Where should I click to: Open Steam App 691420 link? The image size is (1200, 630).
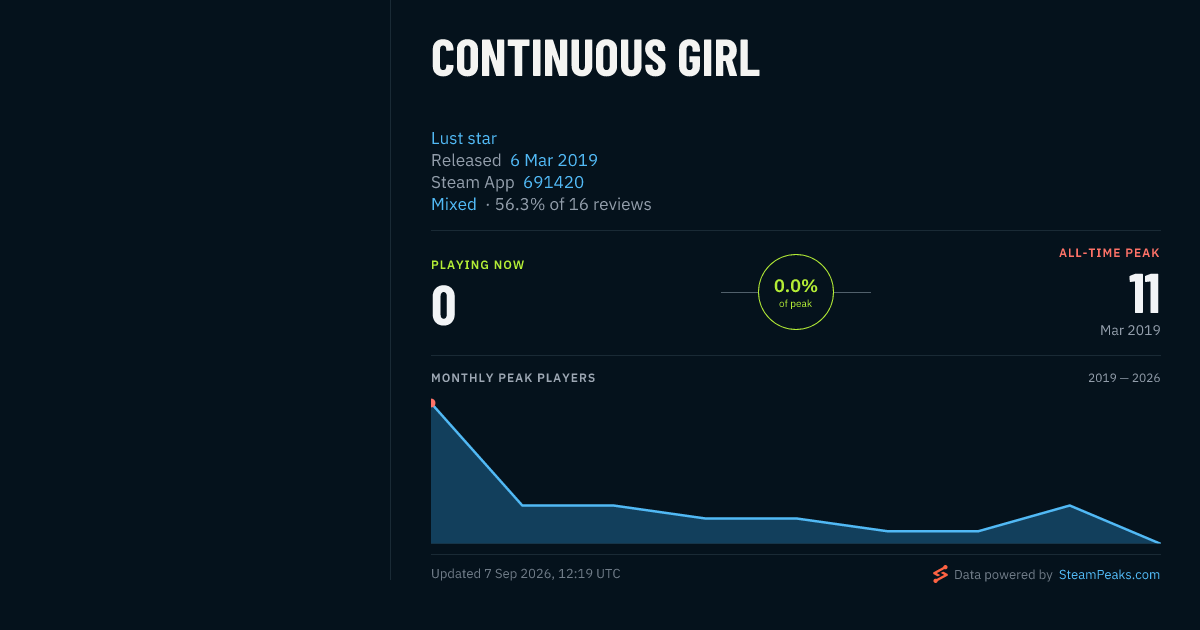point(553,183)
